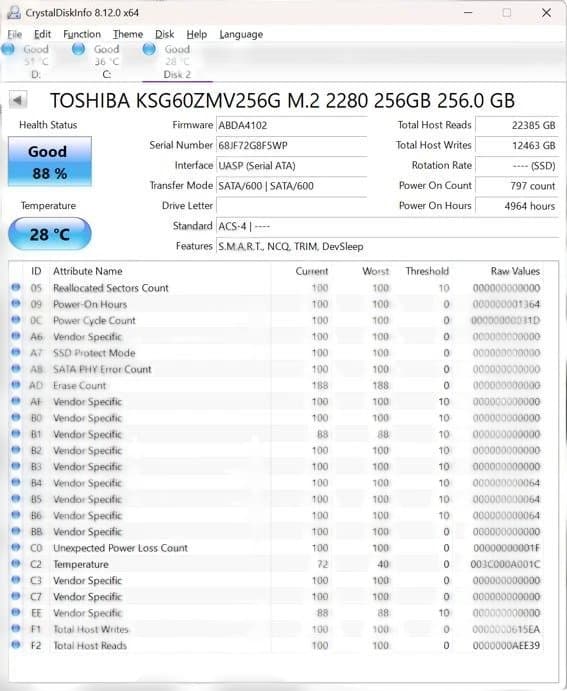This screenshot has height=691, width=567.
Task: Minimize the CrystalDiskInfo window
Action: pos(468,13)
